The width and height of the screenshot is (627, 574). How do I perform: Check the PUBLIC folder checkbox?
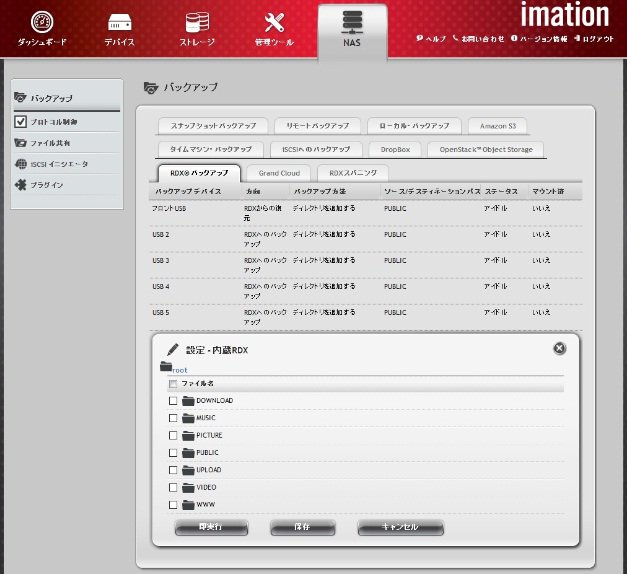[x=173, y=453]
